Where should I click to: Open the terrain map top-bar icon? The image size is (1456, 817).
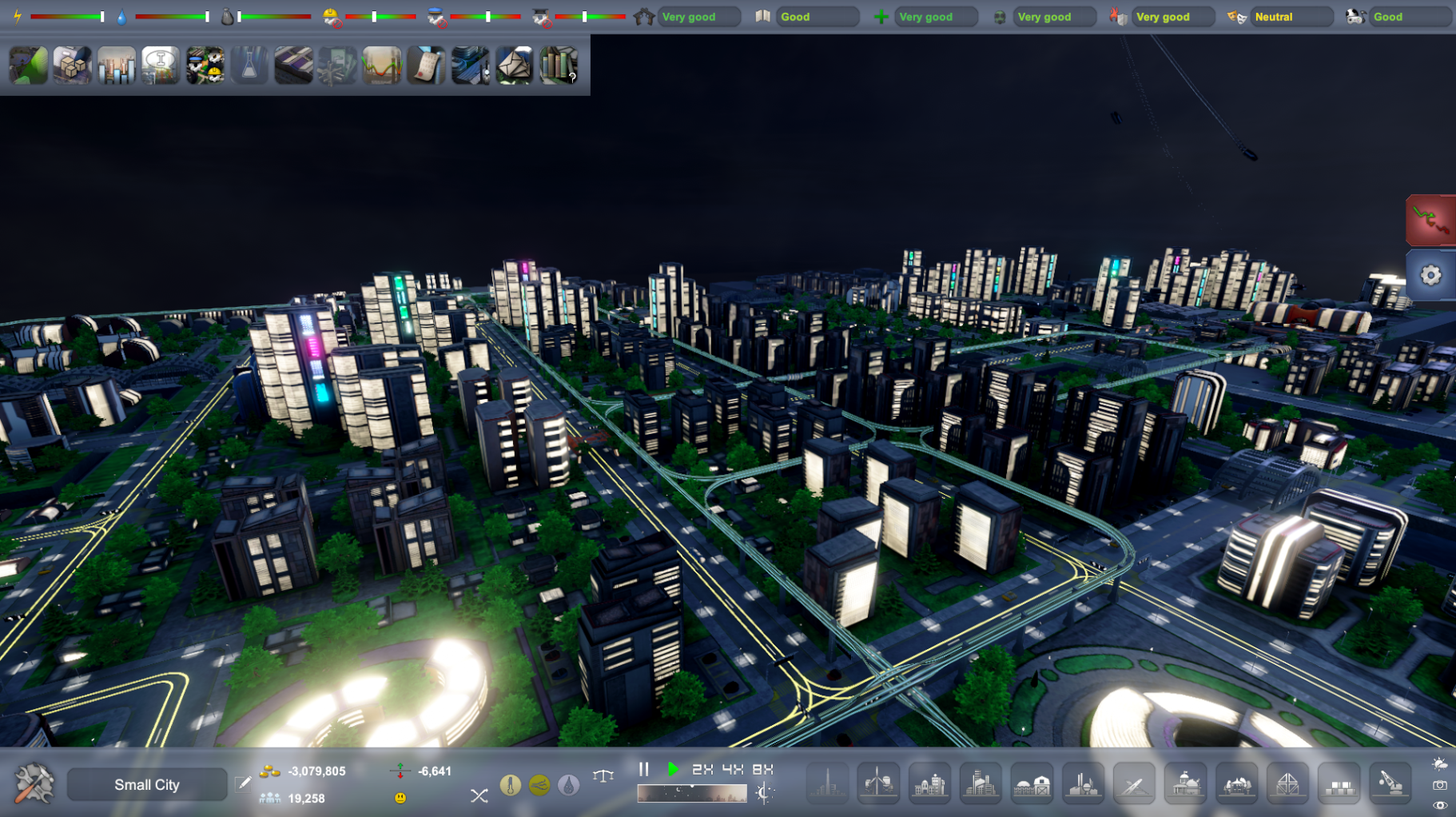pos(28,65)
